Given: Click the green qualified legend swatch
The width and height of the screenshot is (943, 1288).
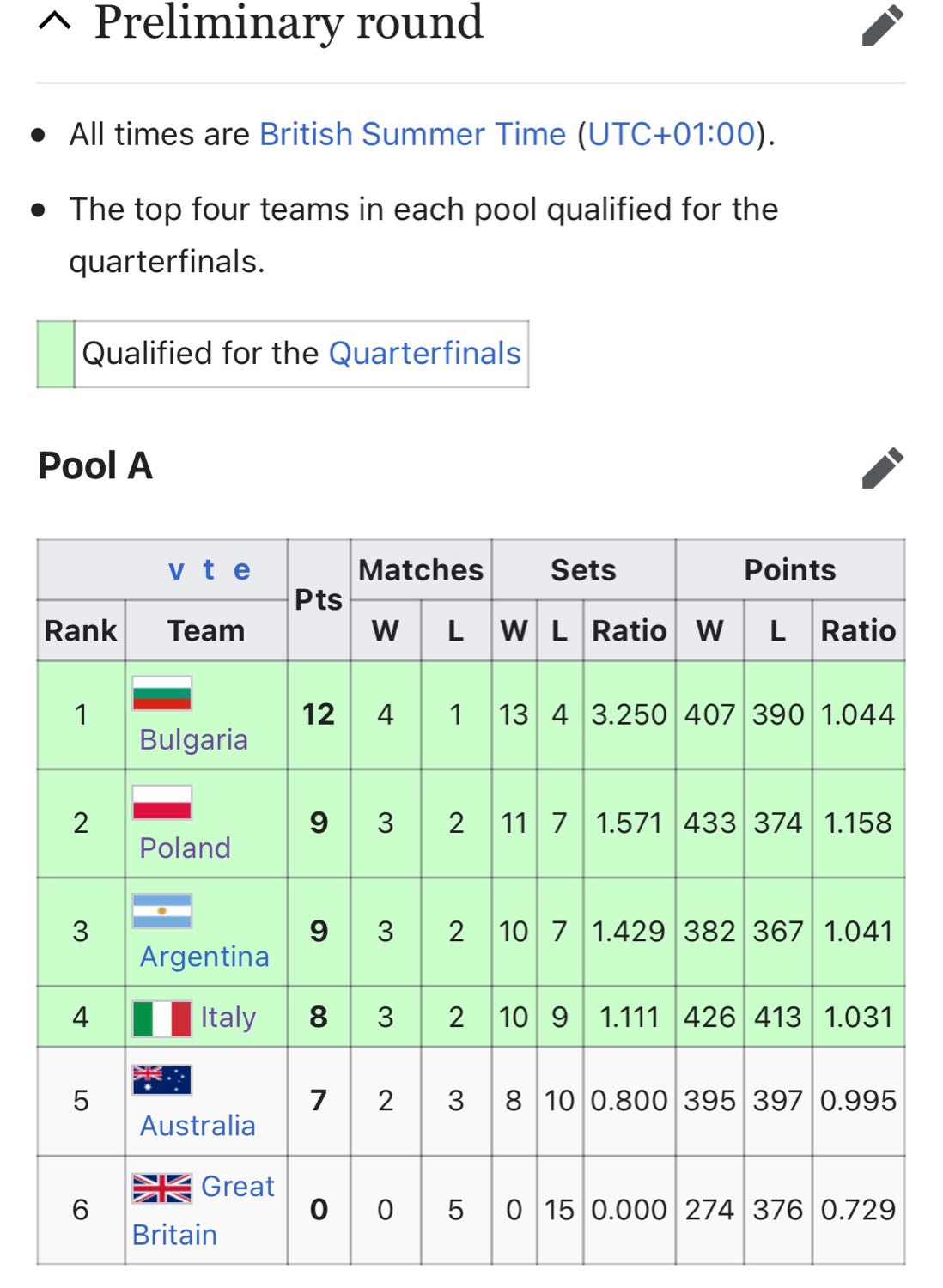Looking at the screenshot, I should 56,354.
